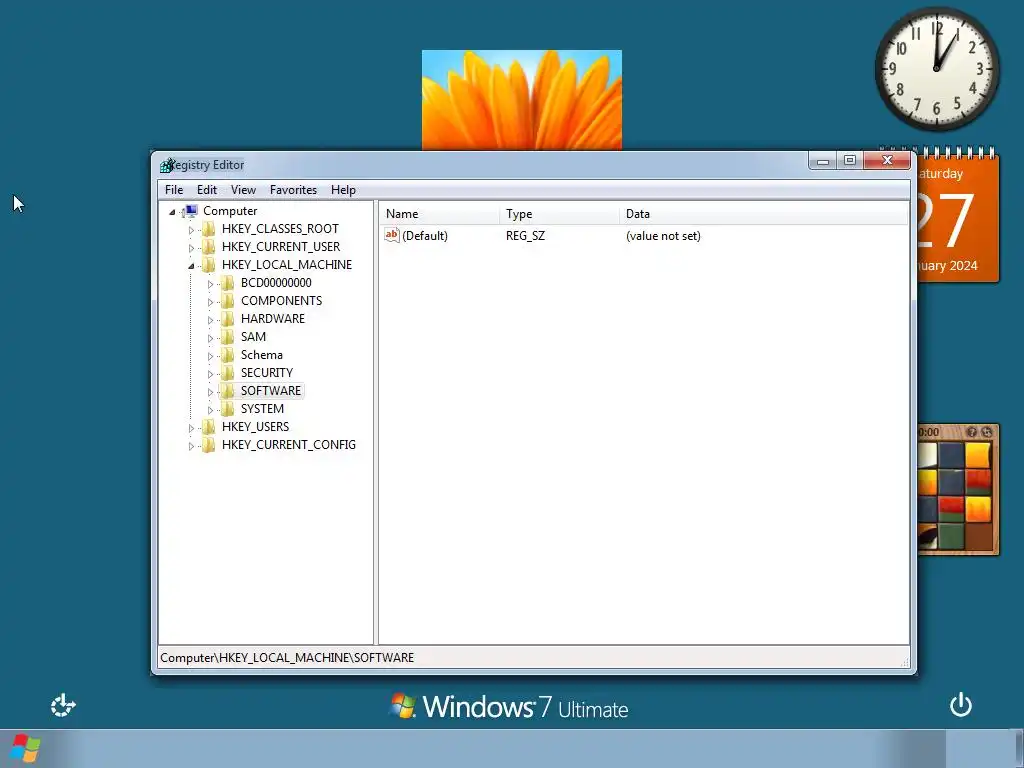Click the orange flower slideshow picture
Image resolution: width=1024 pixels, height=768 pixels.
point(522,100)
